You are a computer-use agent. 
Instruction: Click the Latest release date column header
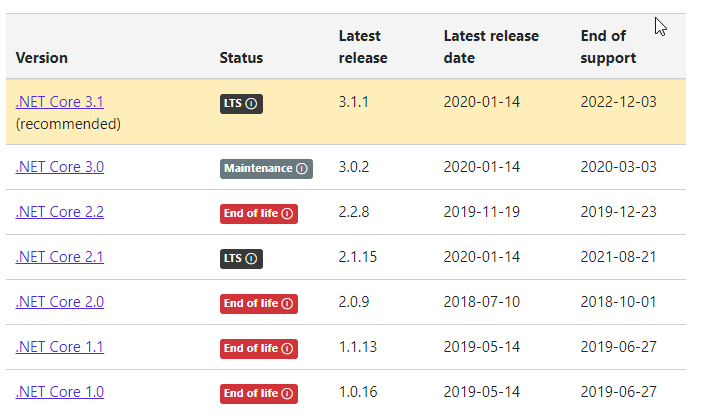pyautogui.click(x=491, y=47)
